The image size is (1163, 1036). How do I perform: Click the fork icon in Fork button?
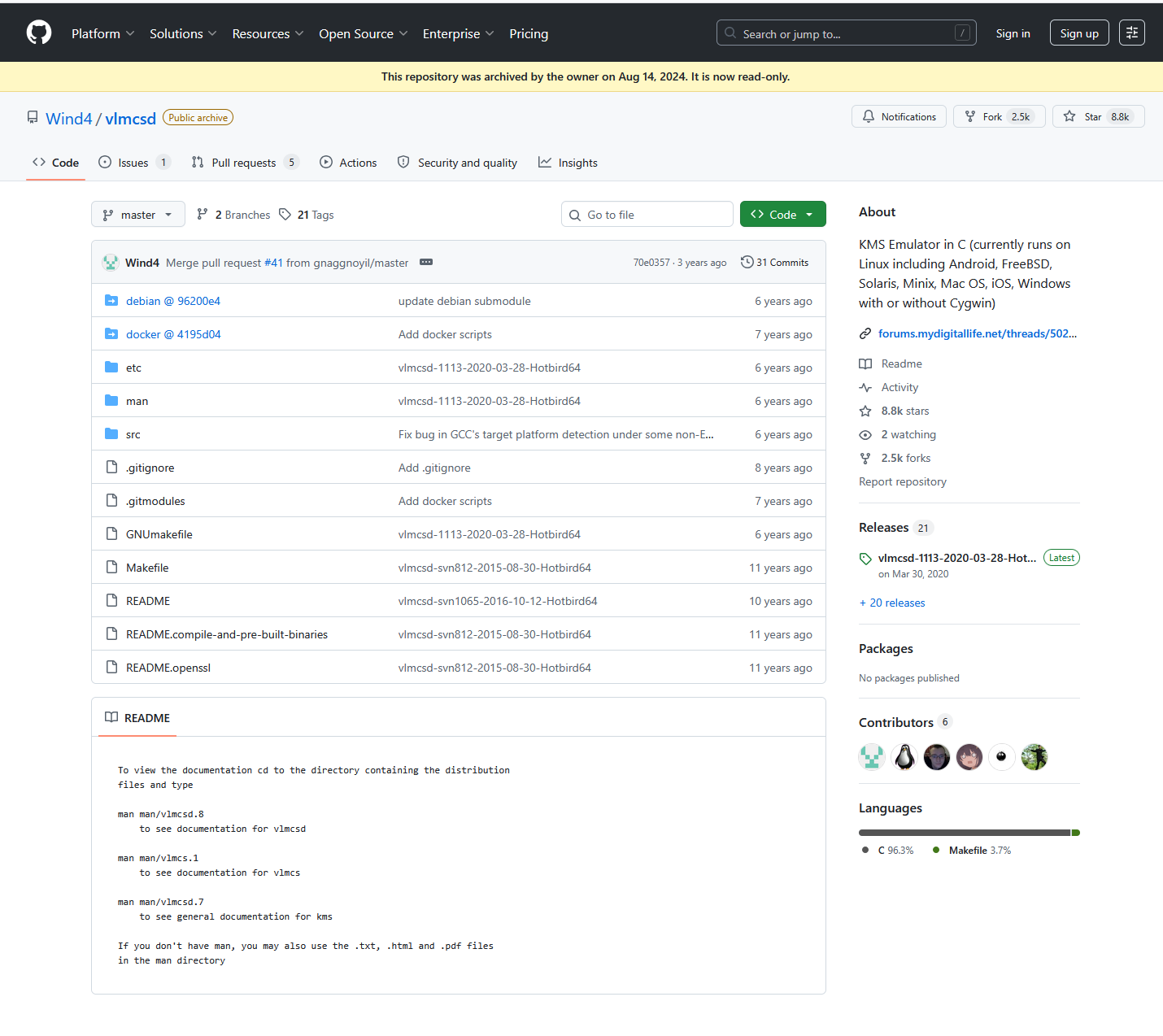tap(970, 116)
